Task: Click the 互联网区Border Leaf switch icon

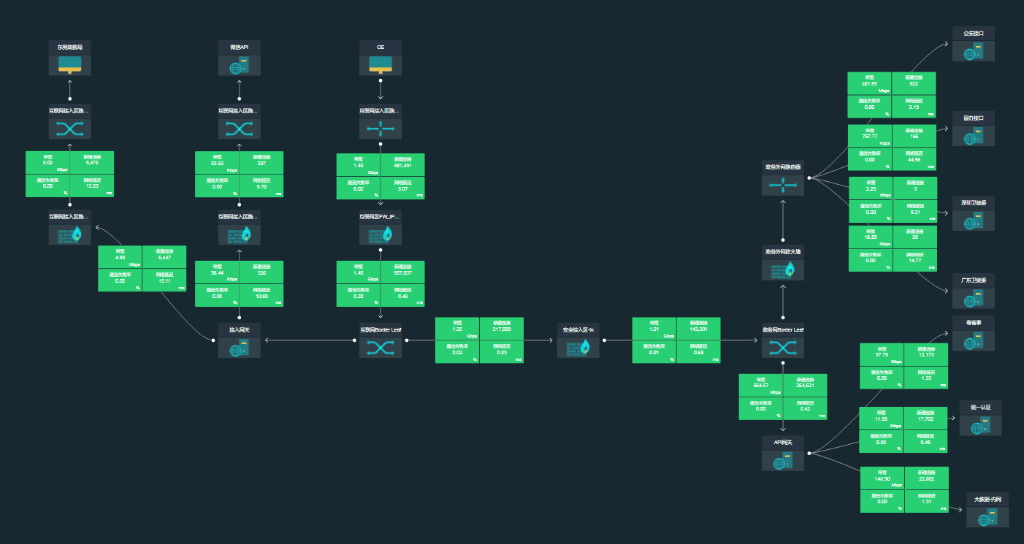Action: 380,347
